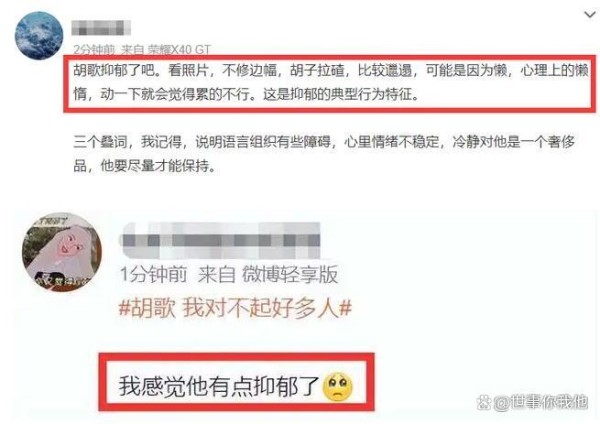
Task: Click the line 品，他要尽量才能保持
Action: [x=144, y=166]
